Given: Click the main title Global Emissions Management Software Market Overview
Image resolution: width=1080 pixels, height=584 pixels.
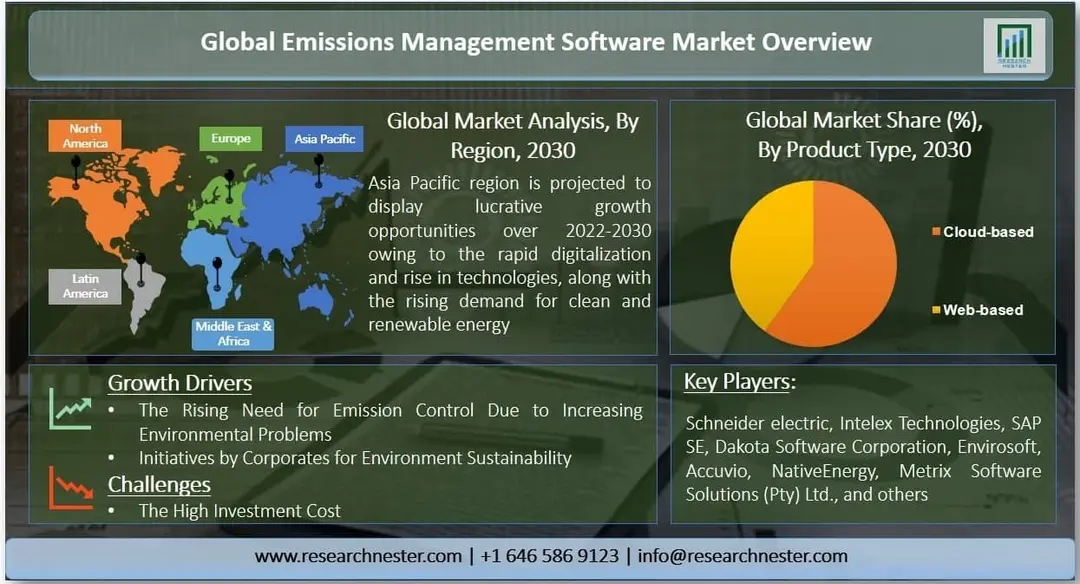Looking at the screenshot, I should pos(536,42).
